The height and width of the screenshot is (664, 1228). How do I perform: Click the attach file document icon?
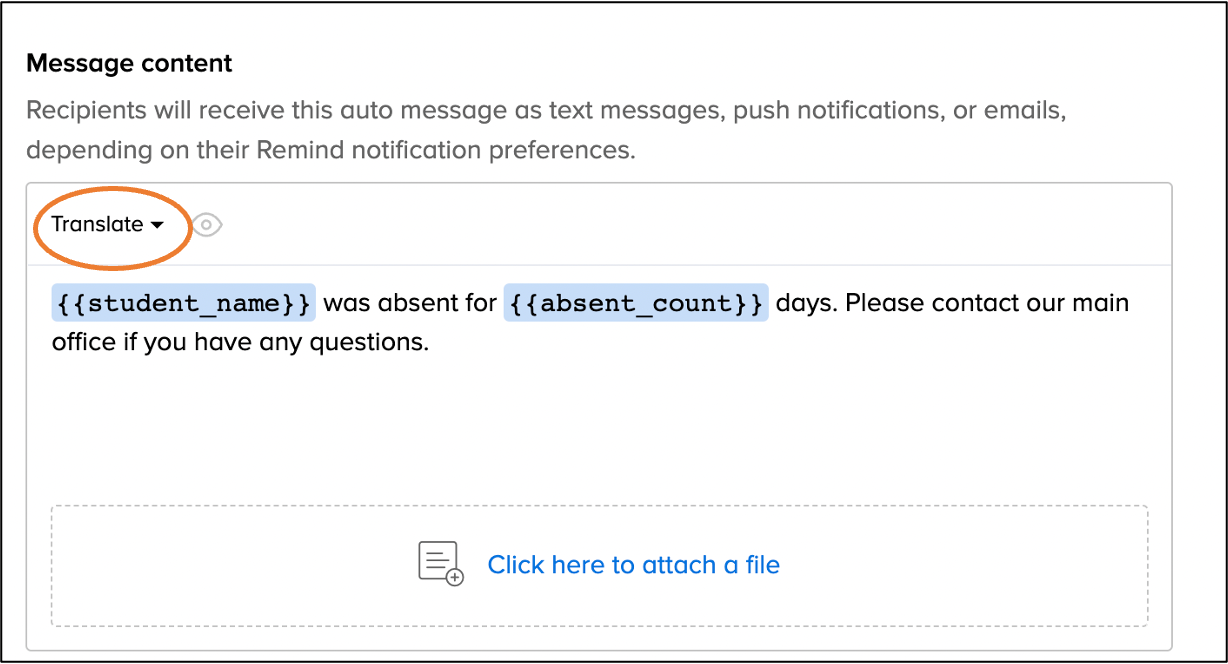[x=438, y=562]
